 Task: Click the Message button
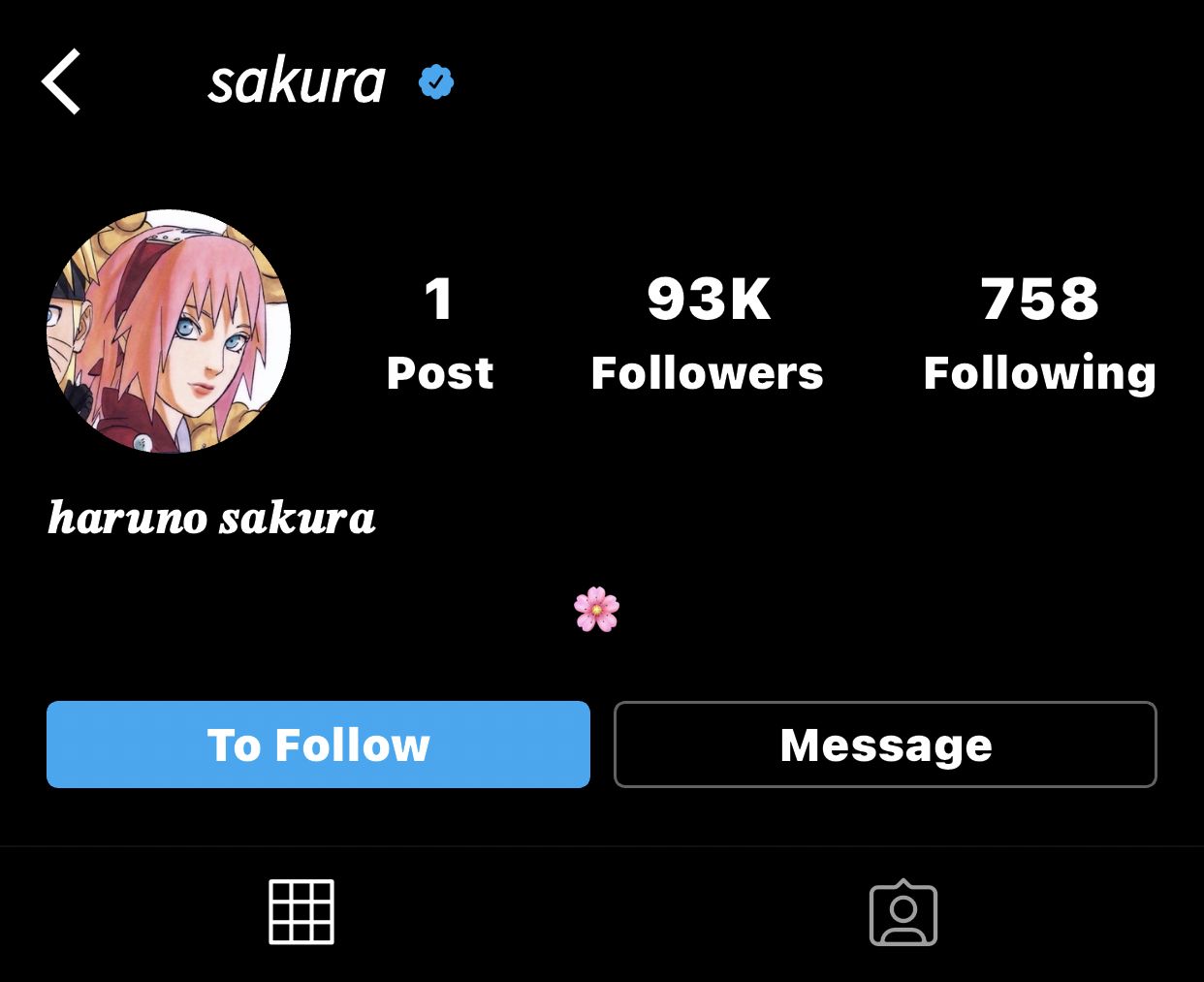885,744
